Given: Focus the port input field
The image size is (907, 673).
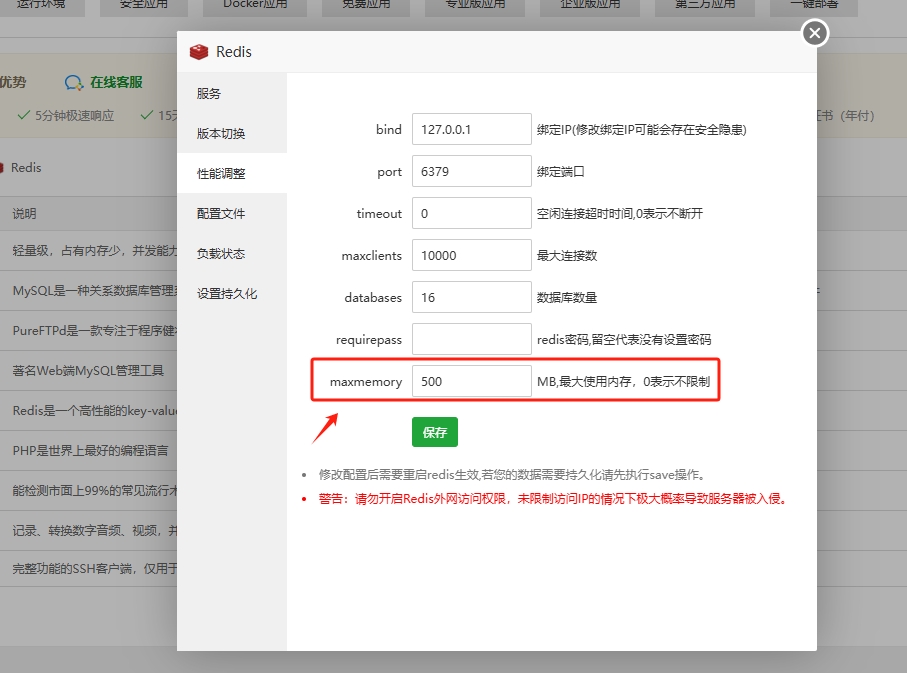Looking at the screenshot, I should (471, 171).
